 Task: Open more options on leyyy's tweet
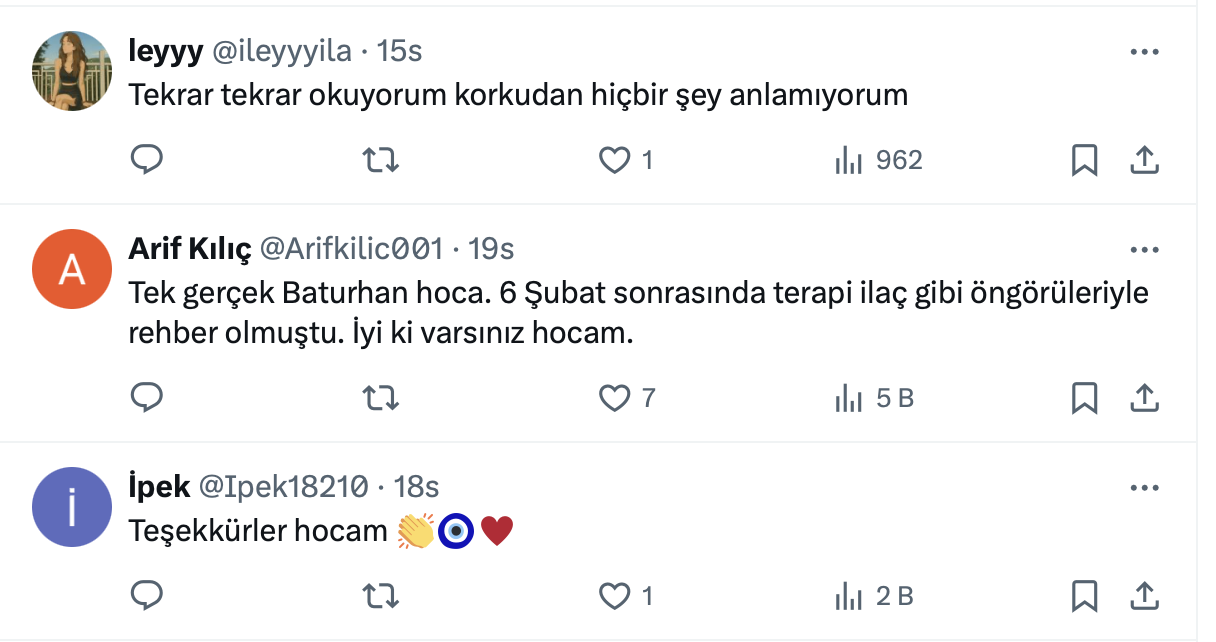tap(1143, 52)
